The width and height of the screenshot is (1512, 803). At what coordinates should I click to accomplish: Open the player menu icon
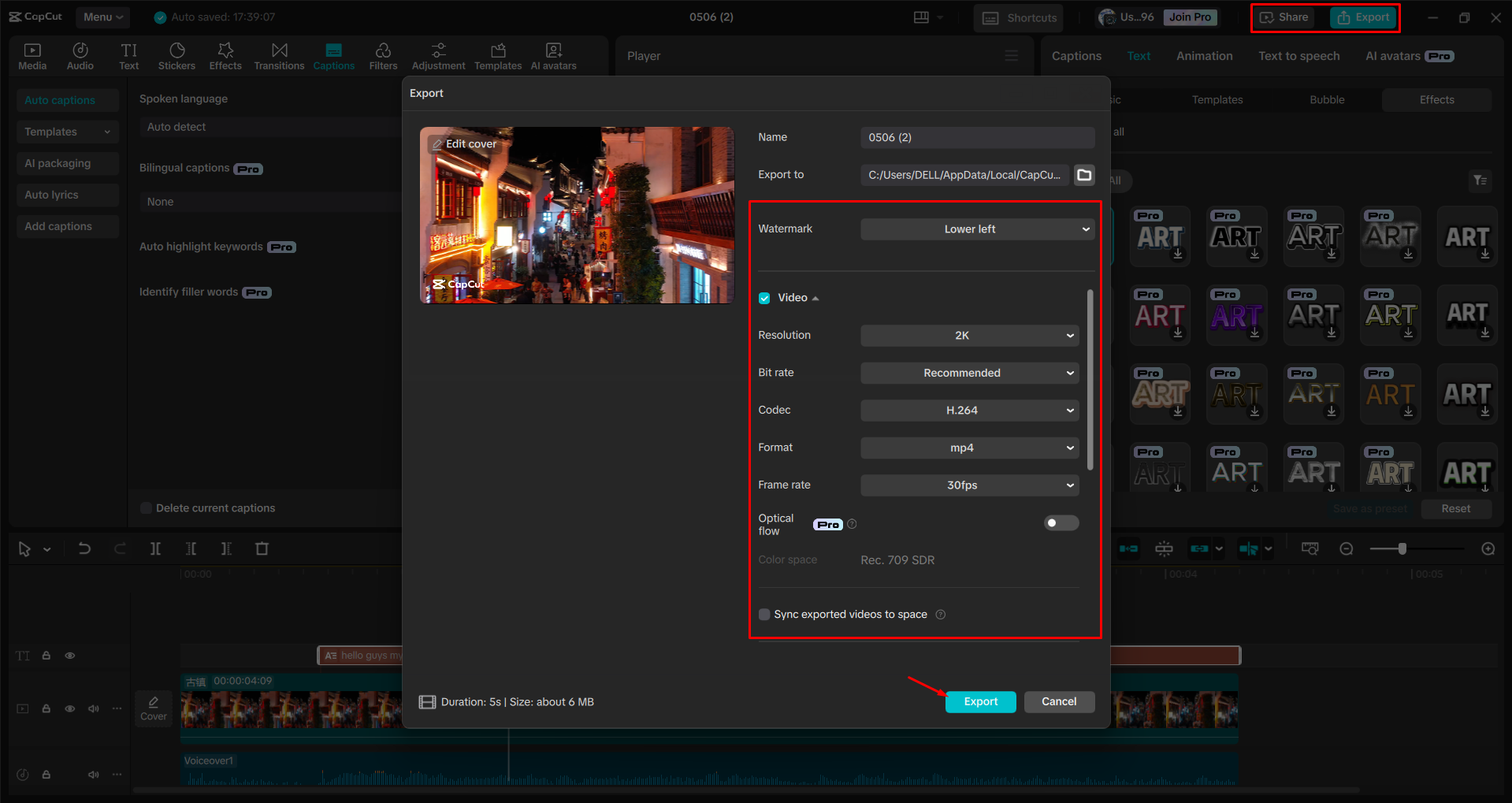(x=1012, y=56)
